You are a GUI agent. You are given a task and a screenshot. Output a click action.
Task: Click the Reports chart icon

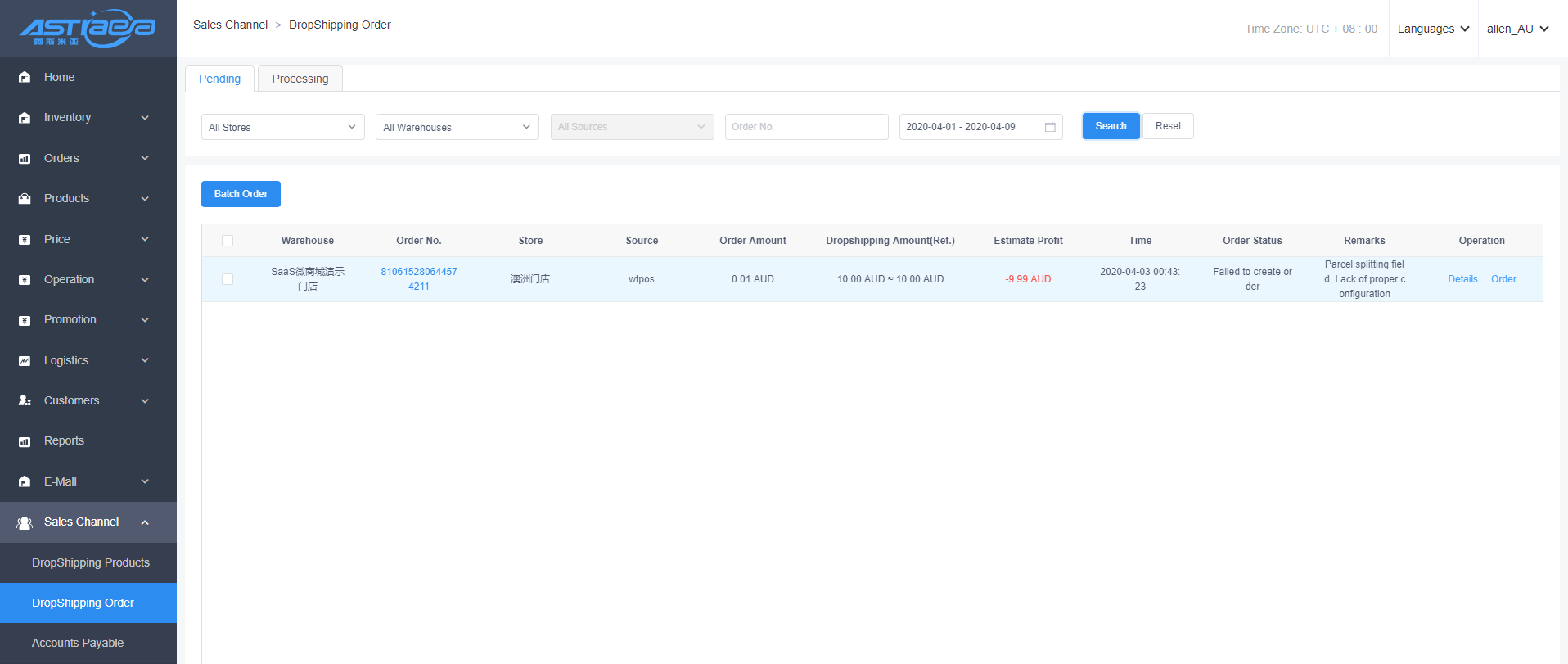[x=25, y=441]
